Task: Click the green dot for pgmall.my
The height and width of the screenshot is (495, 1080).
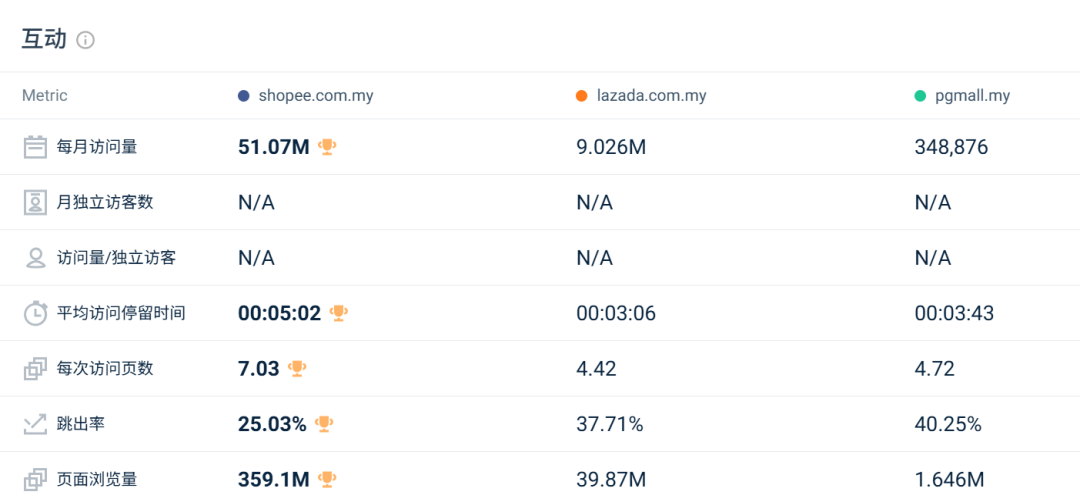Action: (x=920, y=96)
